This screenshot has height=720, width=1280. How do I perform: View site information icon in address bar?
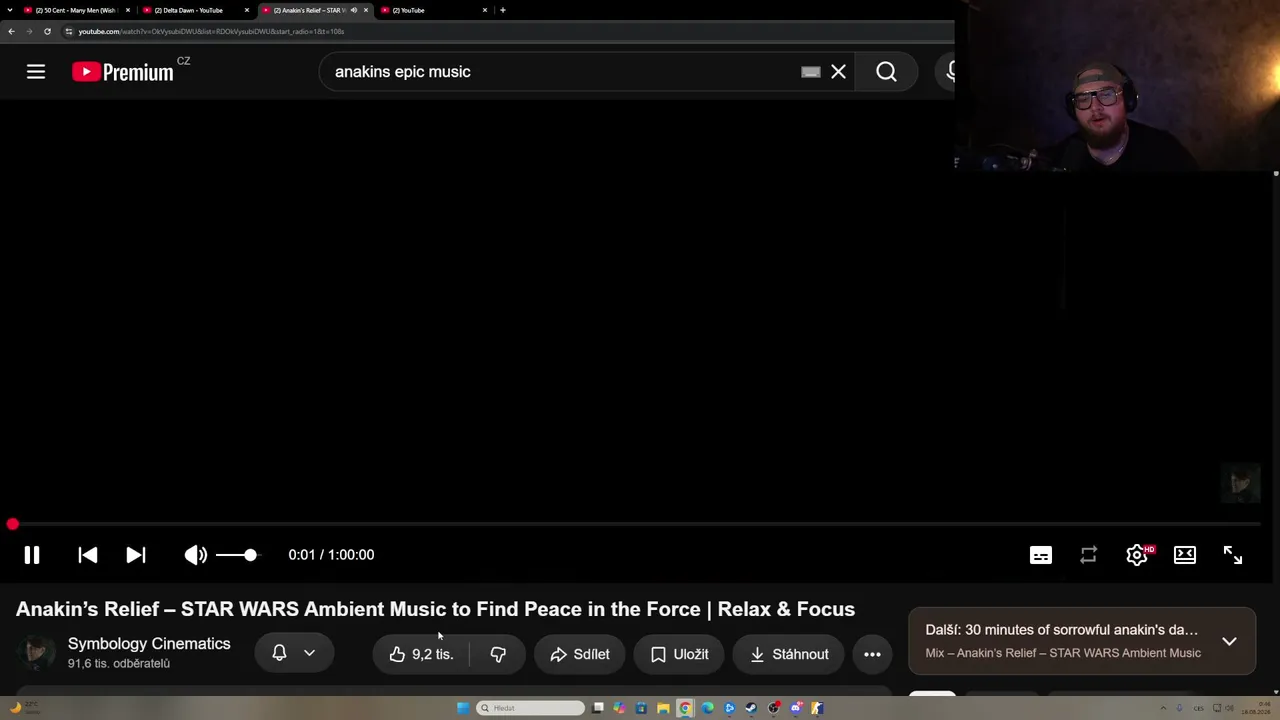point(68,31)
